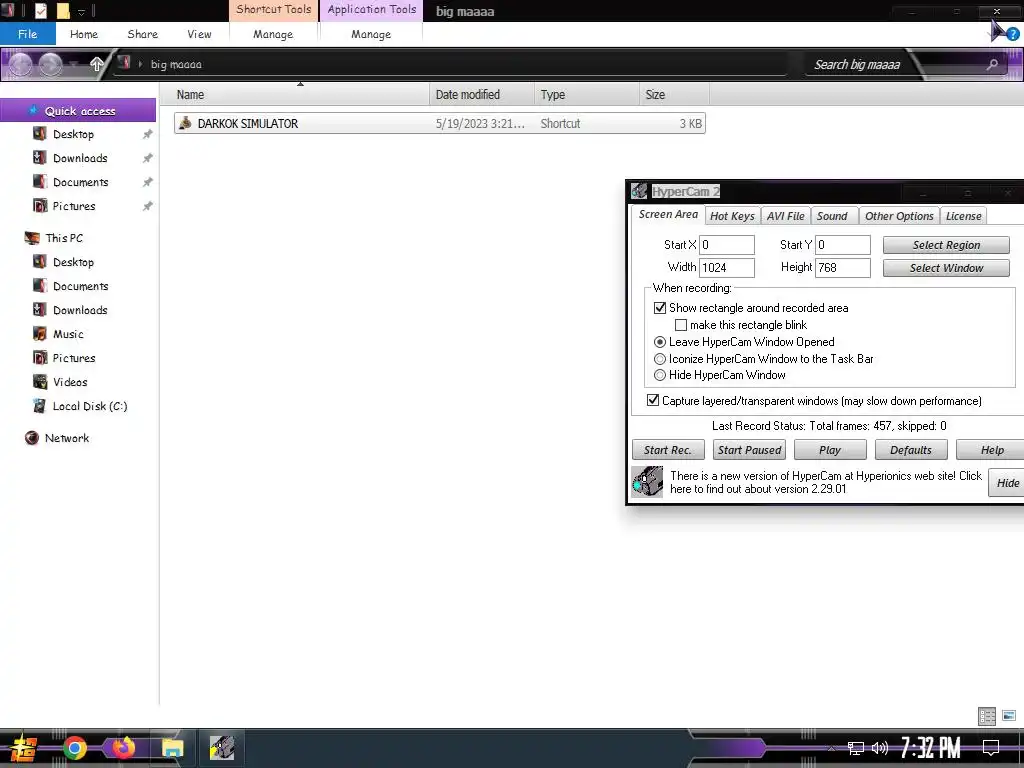Select Iconize HyperCam Window to Task Bar
Image resolution: width=1024 pixels, height=768 pixels.
[x=660, y=359]
